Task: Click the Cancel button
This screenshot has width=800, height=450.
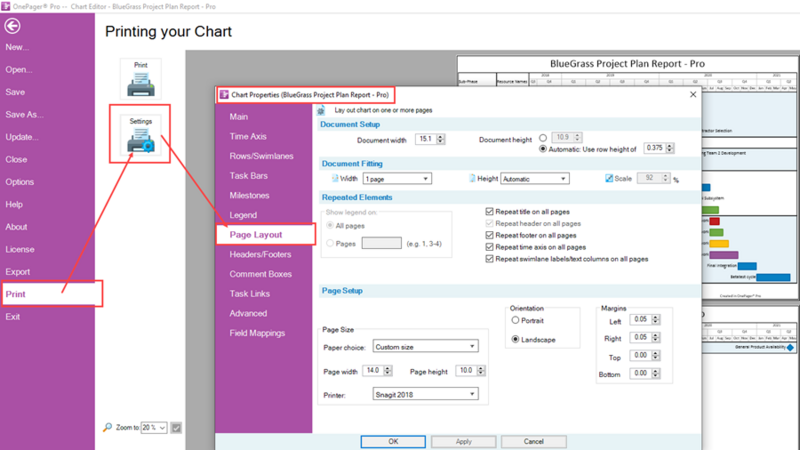Action: point(534,441)
